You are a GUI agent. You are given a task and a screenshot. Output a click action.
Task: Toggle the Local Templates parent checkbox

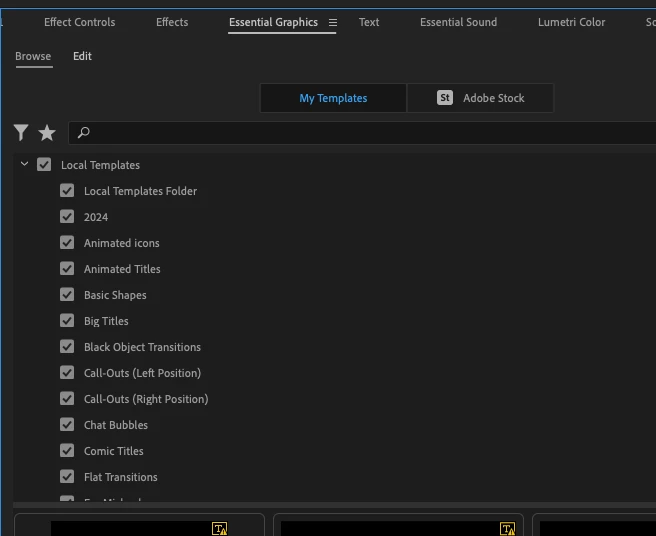(44, 164)
